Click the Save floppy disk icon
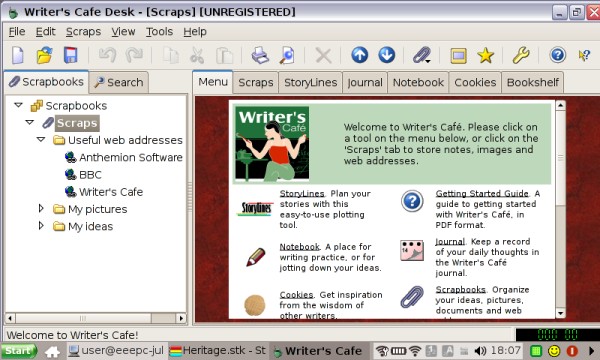The width and height of the screenshot is (600, 360). click(x=70, y=55)
